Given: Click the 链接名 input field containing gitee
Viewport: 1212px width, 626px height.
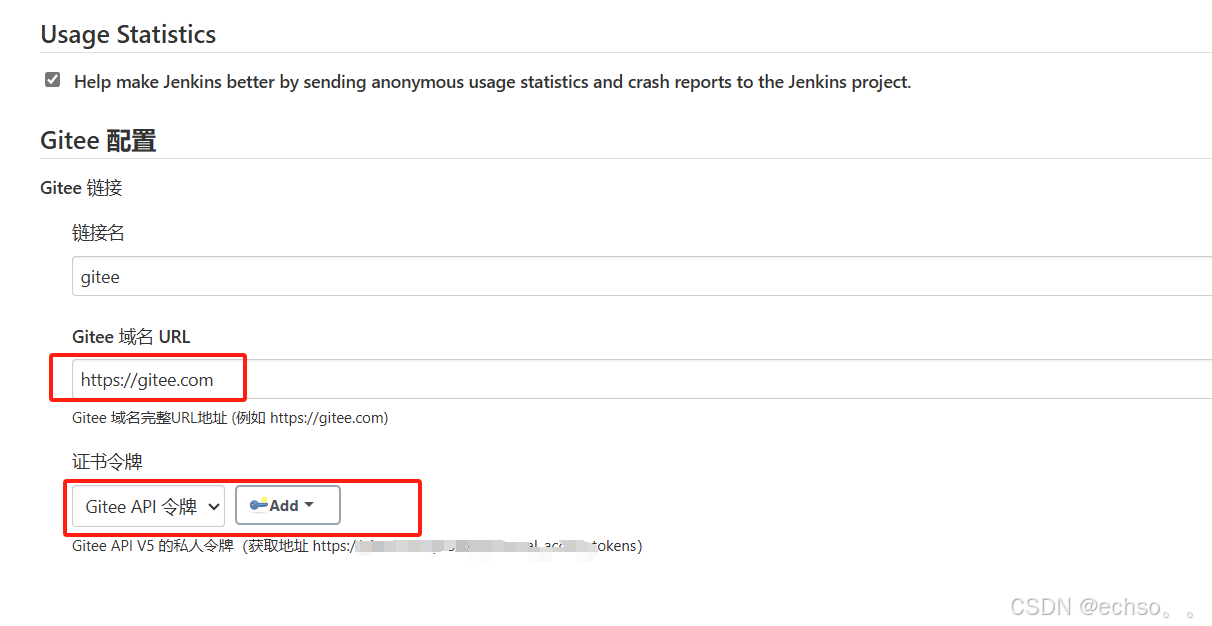Looking at the screenshot, I should click(x=642, y=276).
